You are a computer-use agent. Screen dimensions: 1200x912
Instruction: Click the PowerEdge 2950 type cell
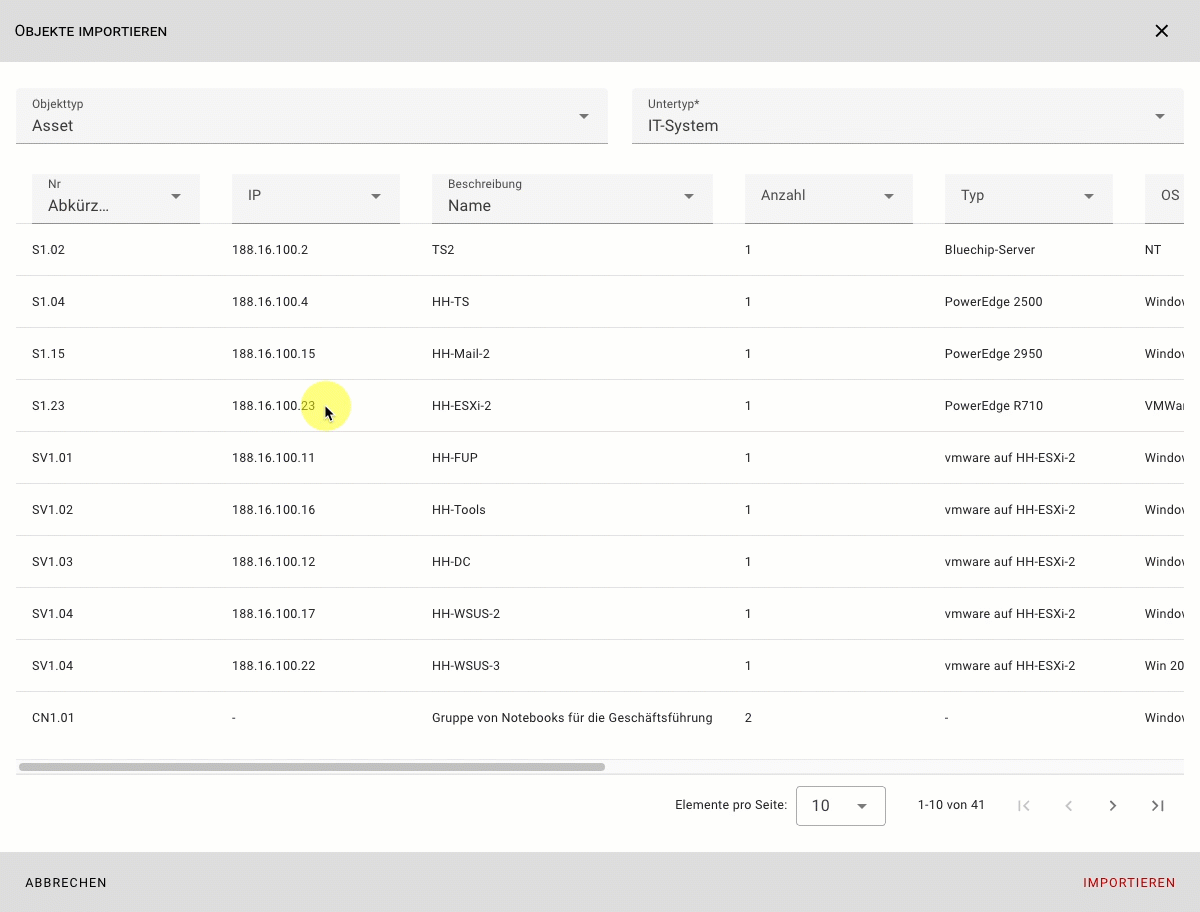[x=993, y=354]
